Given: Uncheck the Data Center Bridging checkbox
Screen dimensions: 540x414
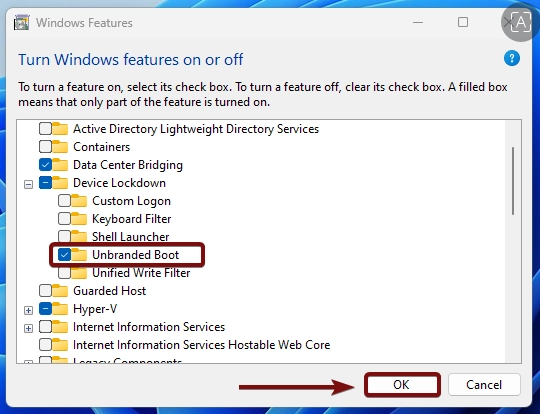Looking at the screenshot, I should click(45, 165).
